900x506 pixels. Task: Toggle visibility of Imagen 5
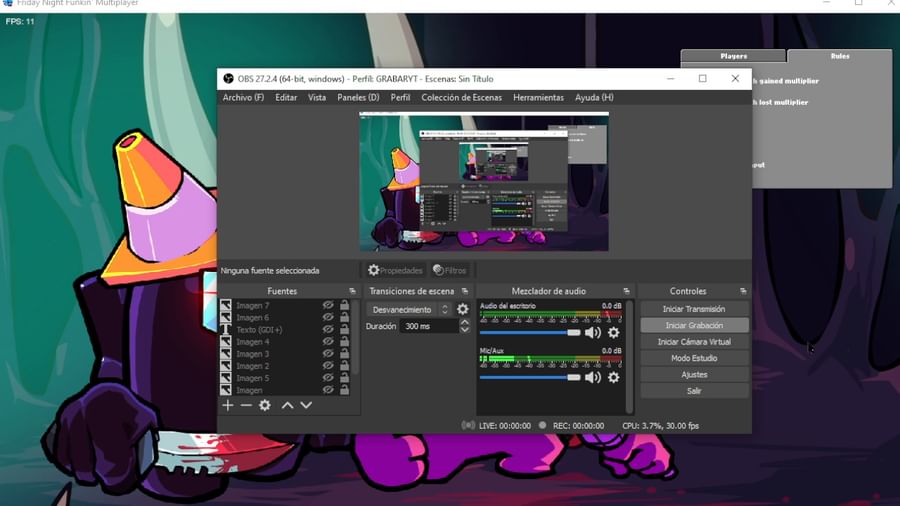pos(328,378)
